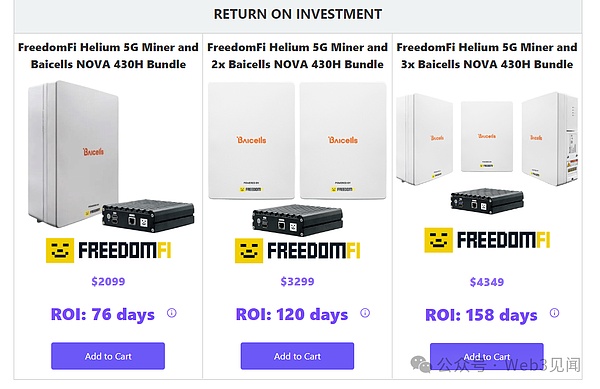Click FreedomFi logo in the $4349 bundle
Viewport: 600px width, 389px height.
click(487, 240)
